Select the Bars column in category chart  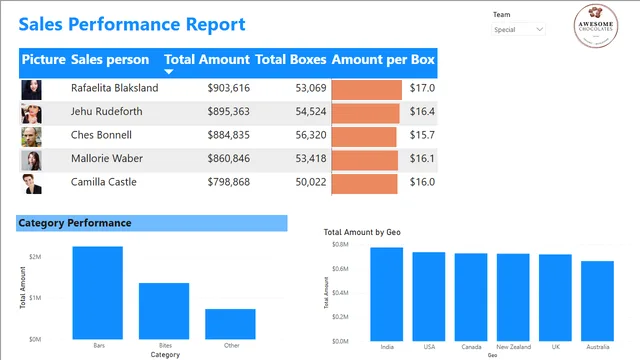(x=98, y=293)
